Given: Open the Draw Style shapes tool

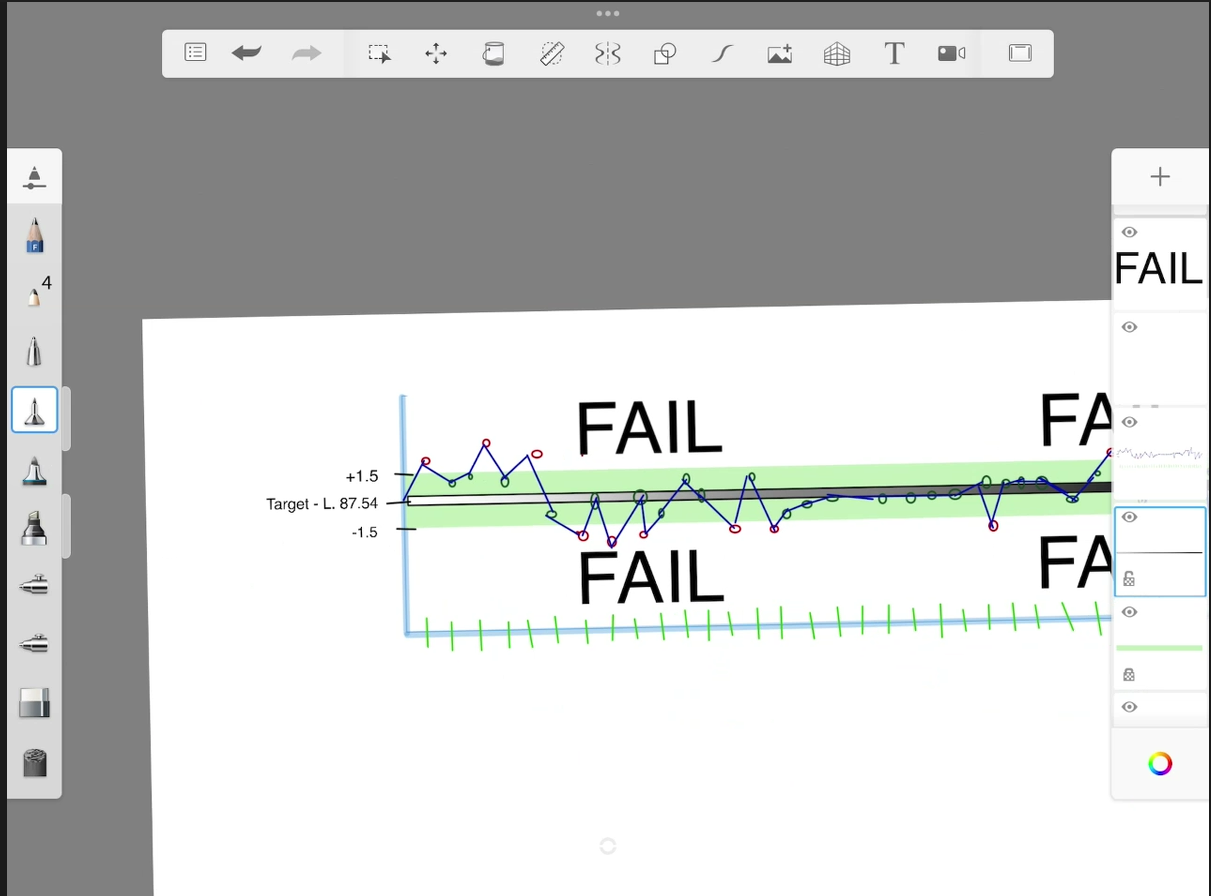Looking at the screenshot, I should pyautogui.click(x=665, y=54).
